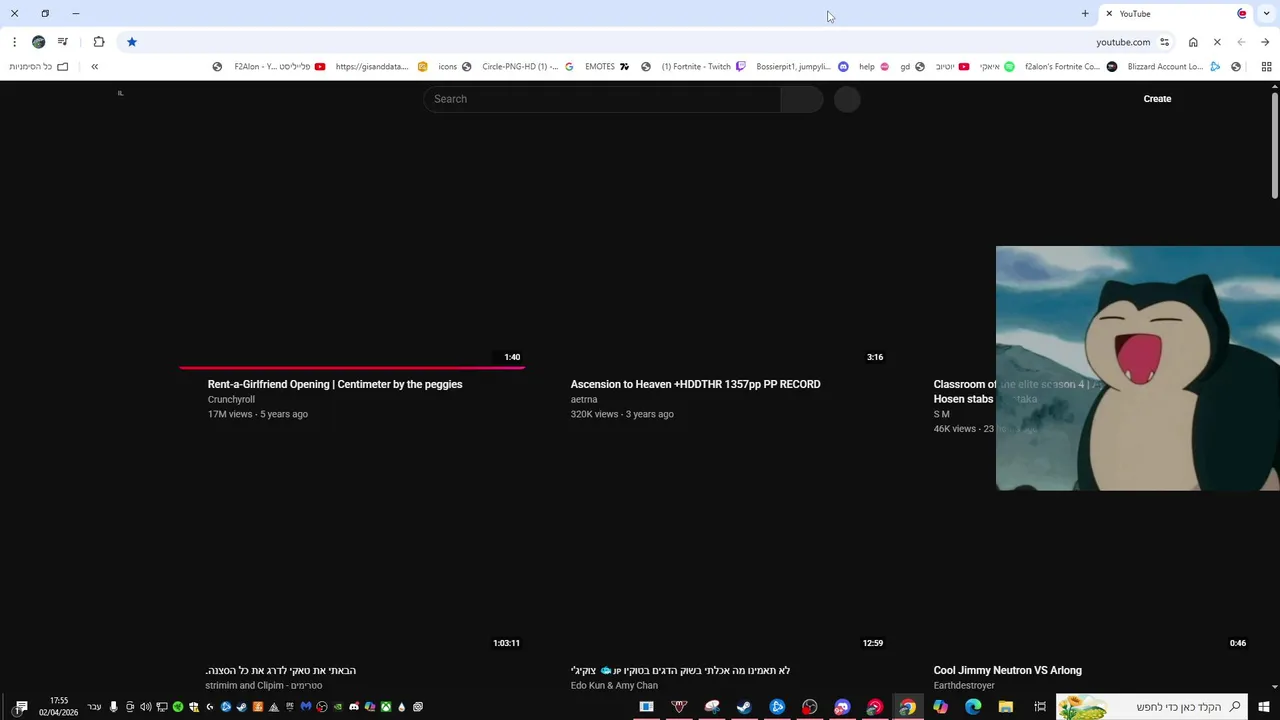Open the Fortnite - Twitch bookmark

pos(703,67)
